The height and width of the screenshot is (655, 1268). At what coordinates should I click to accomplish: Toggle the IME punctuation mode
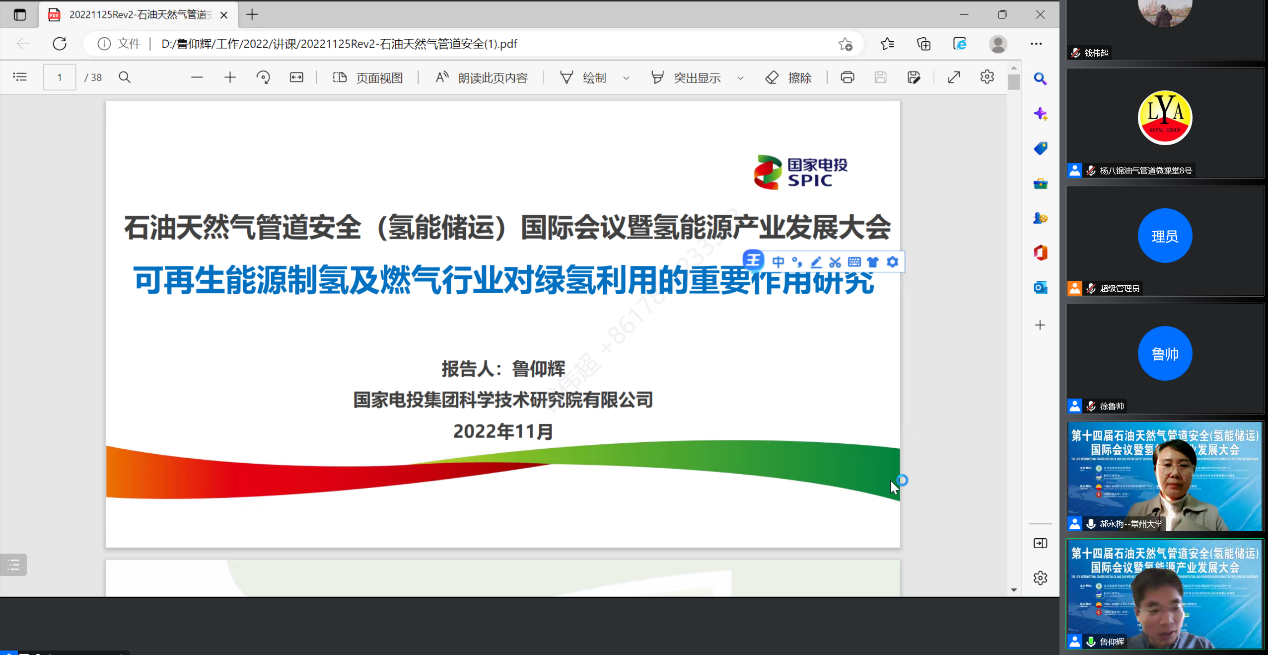pyautogui.click(x=796, y=262)
